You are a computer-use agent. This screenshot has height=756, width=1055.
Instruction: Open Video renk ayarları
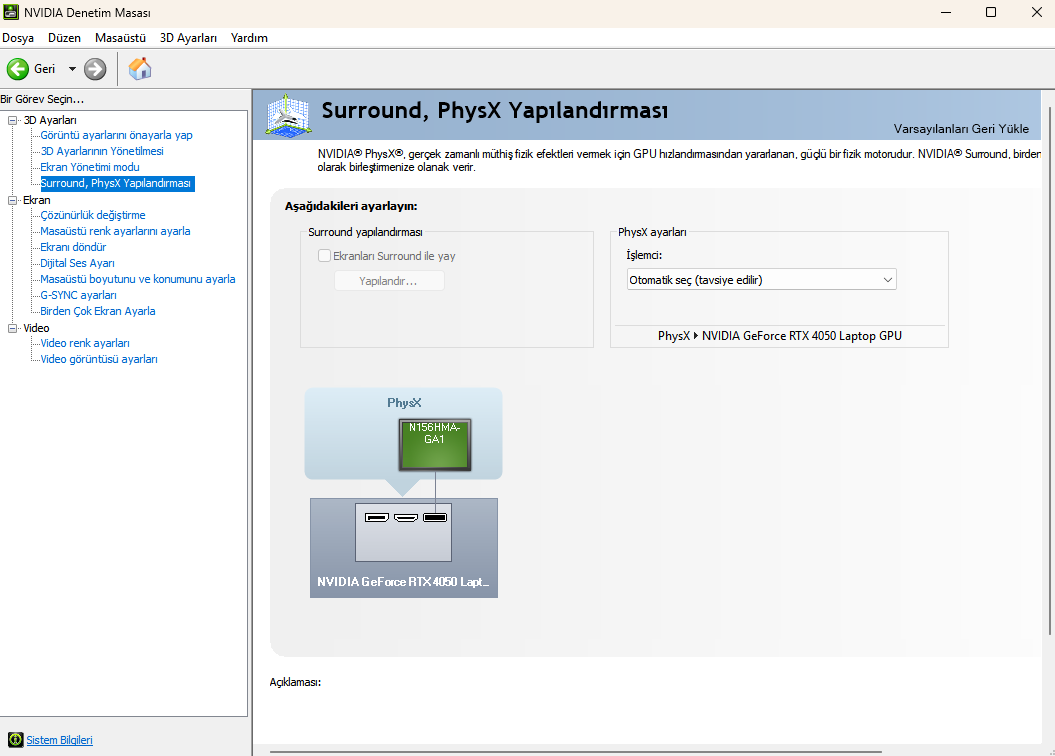(85, 343)
